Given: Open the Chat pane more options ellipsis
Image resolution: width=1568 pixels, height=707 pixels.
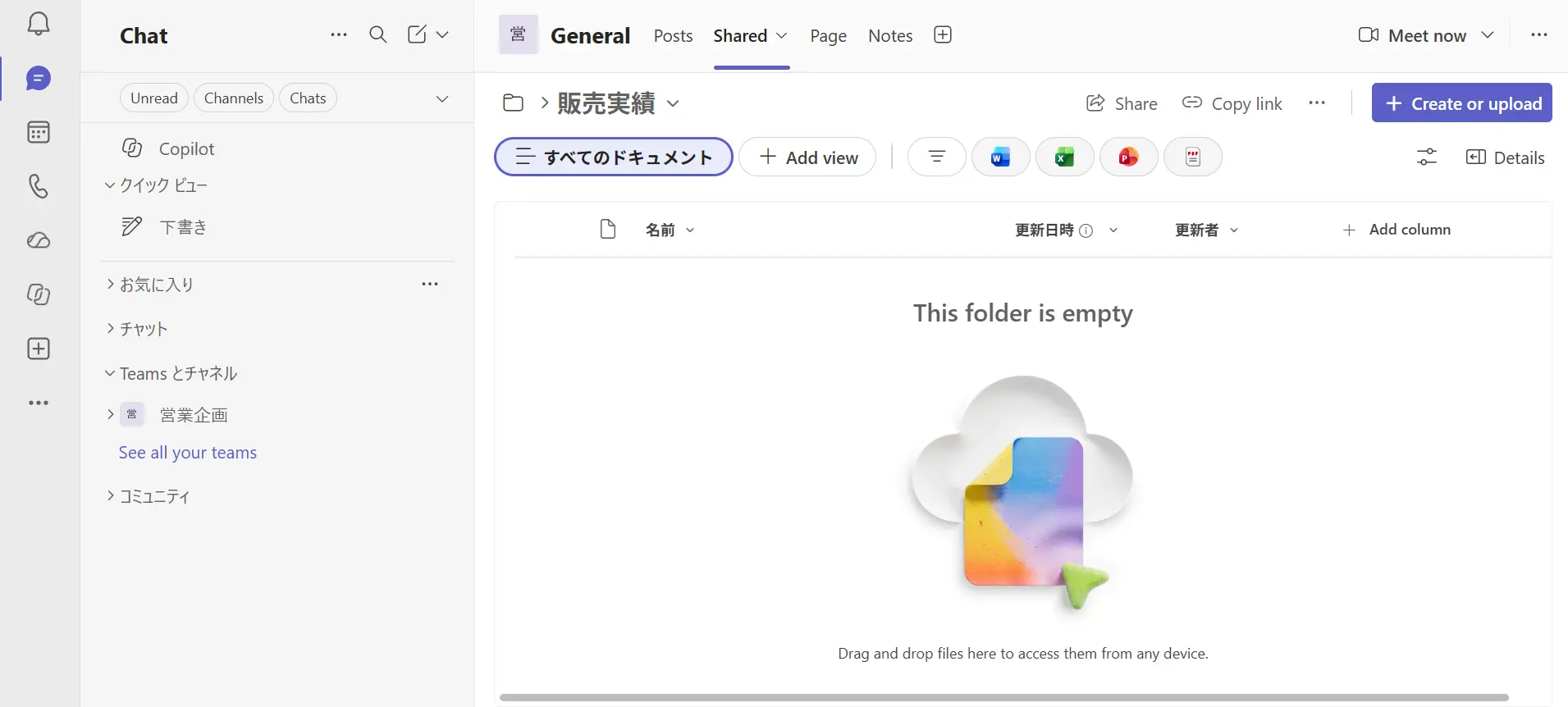Looking at the screenshot, I should 339,34.
